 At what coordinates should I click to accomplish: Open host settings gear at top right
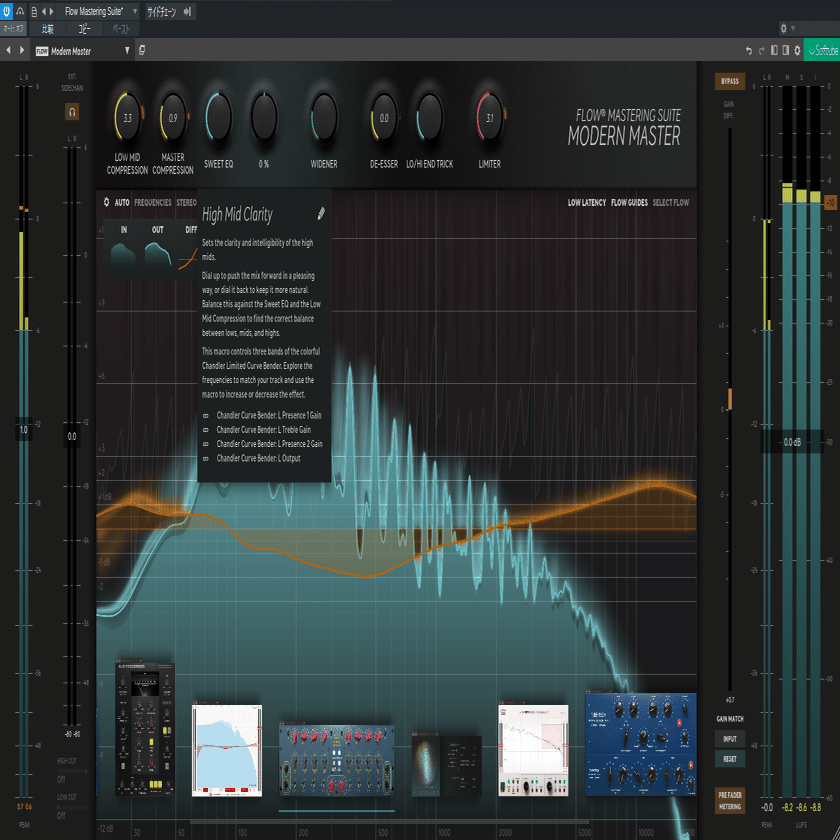pos(783,28)
